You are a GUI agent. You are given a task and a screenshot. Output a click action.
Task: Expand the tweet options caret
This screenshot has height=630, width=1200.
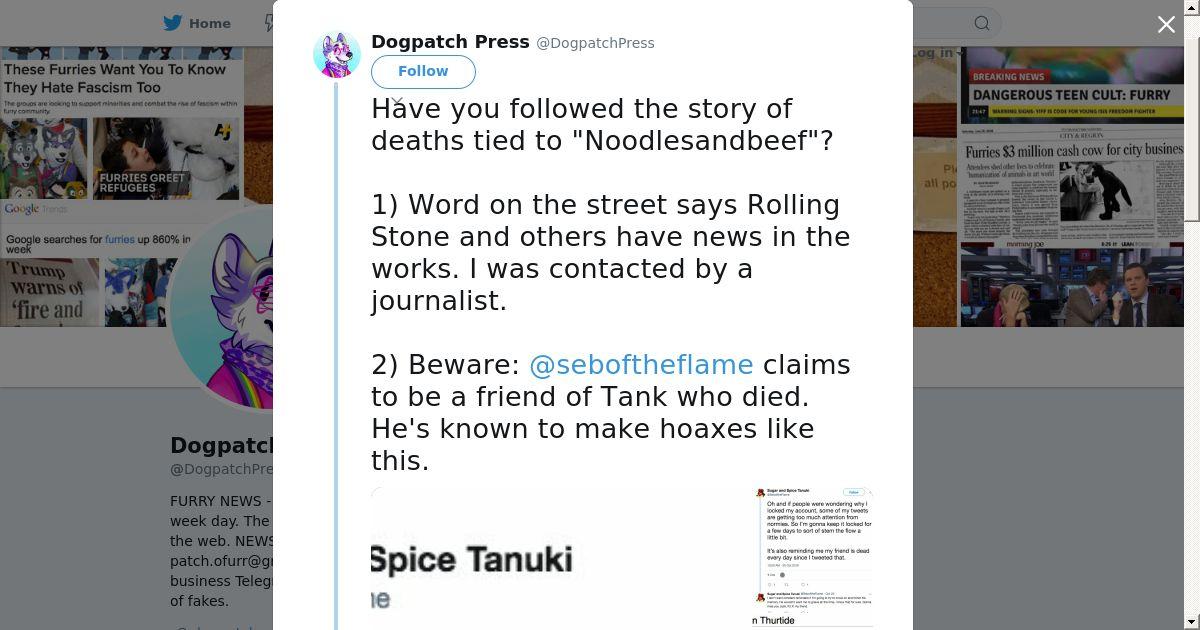(x=397, y=101)
